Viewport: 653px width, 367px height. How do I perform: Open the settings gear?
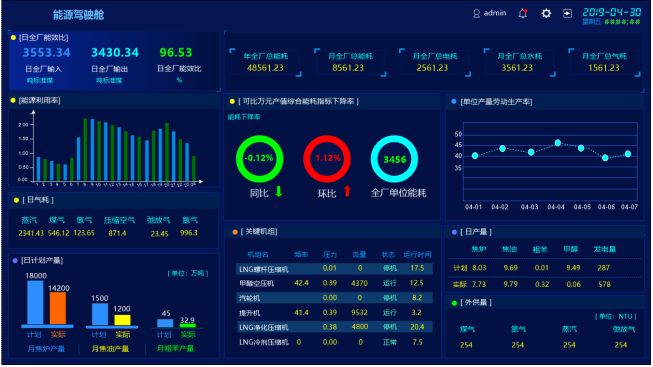point(546,14)
